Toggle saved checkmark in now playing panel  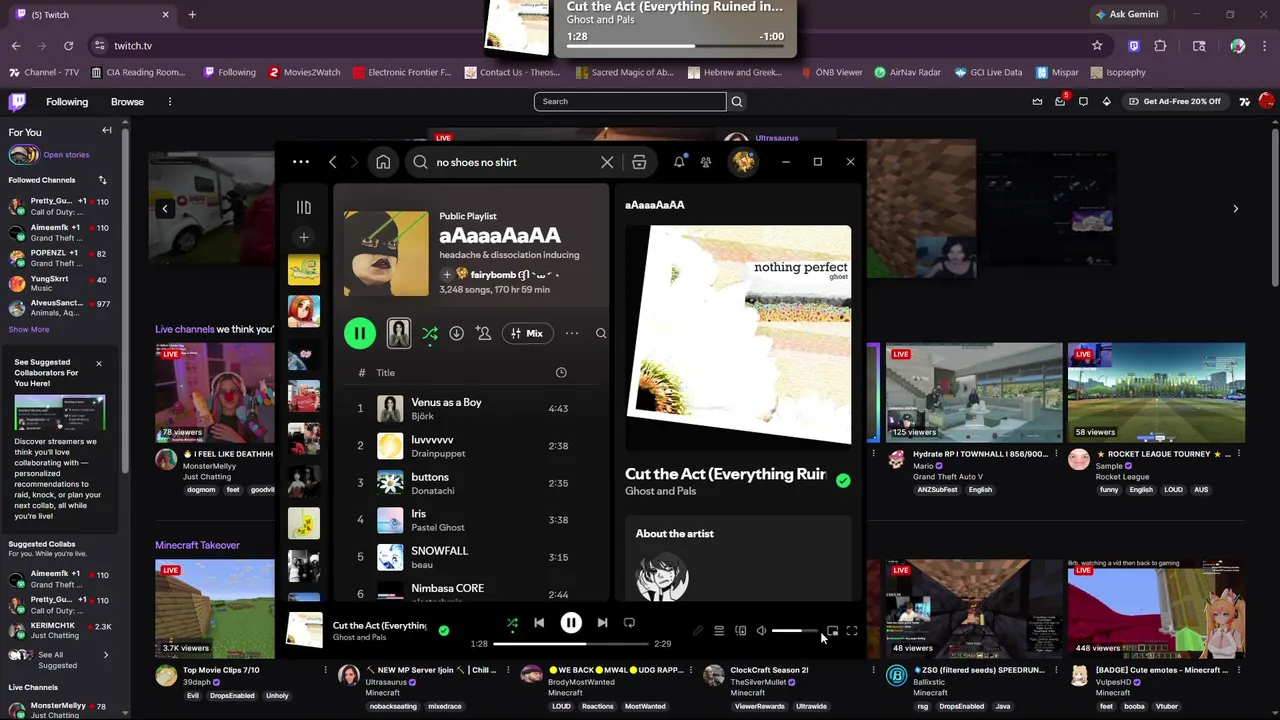tap(843, 480)
